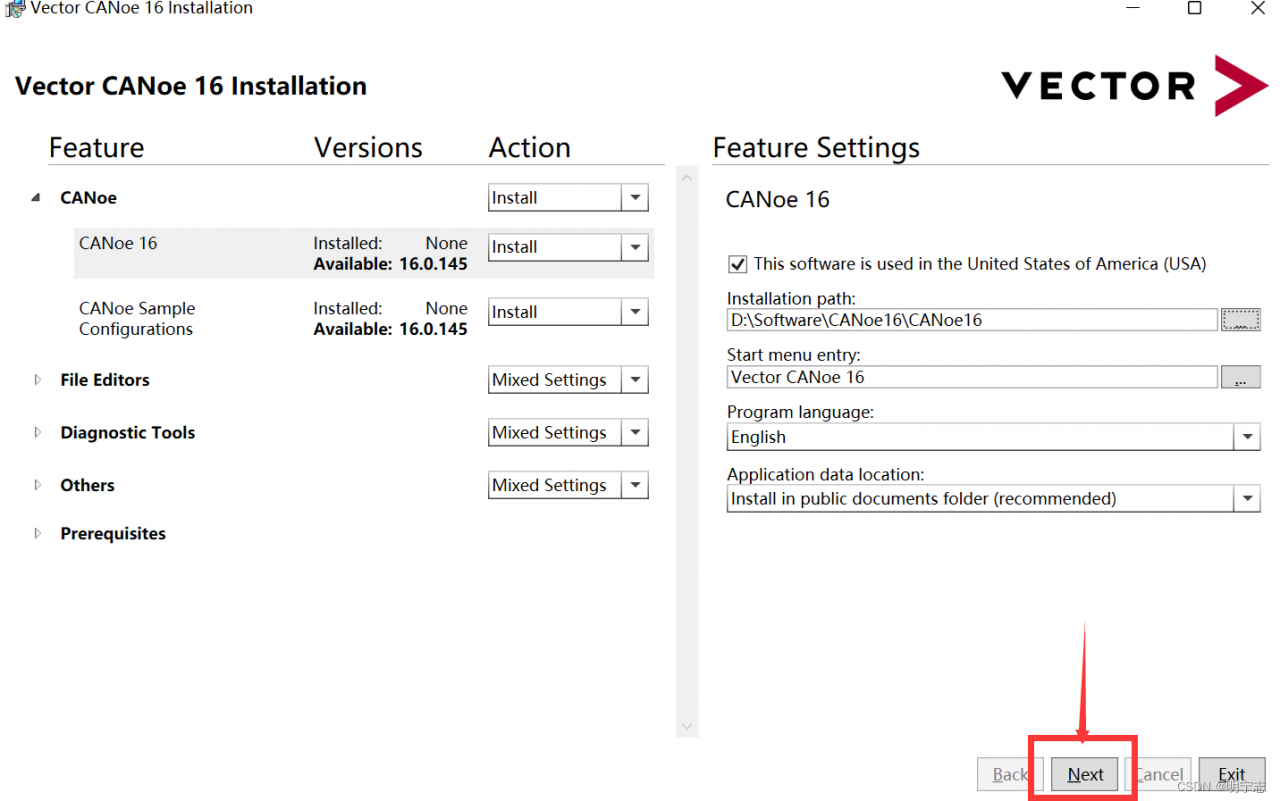Click the Application data location label

pyautogui.click(x=826, y=475)
